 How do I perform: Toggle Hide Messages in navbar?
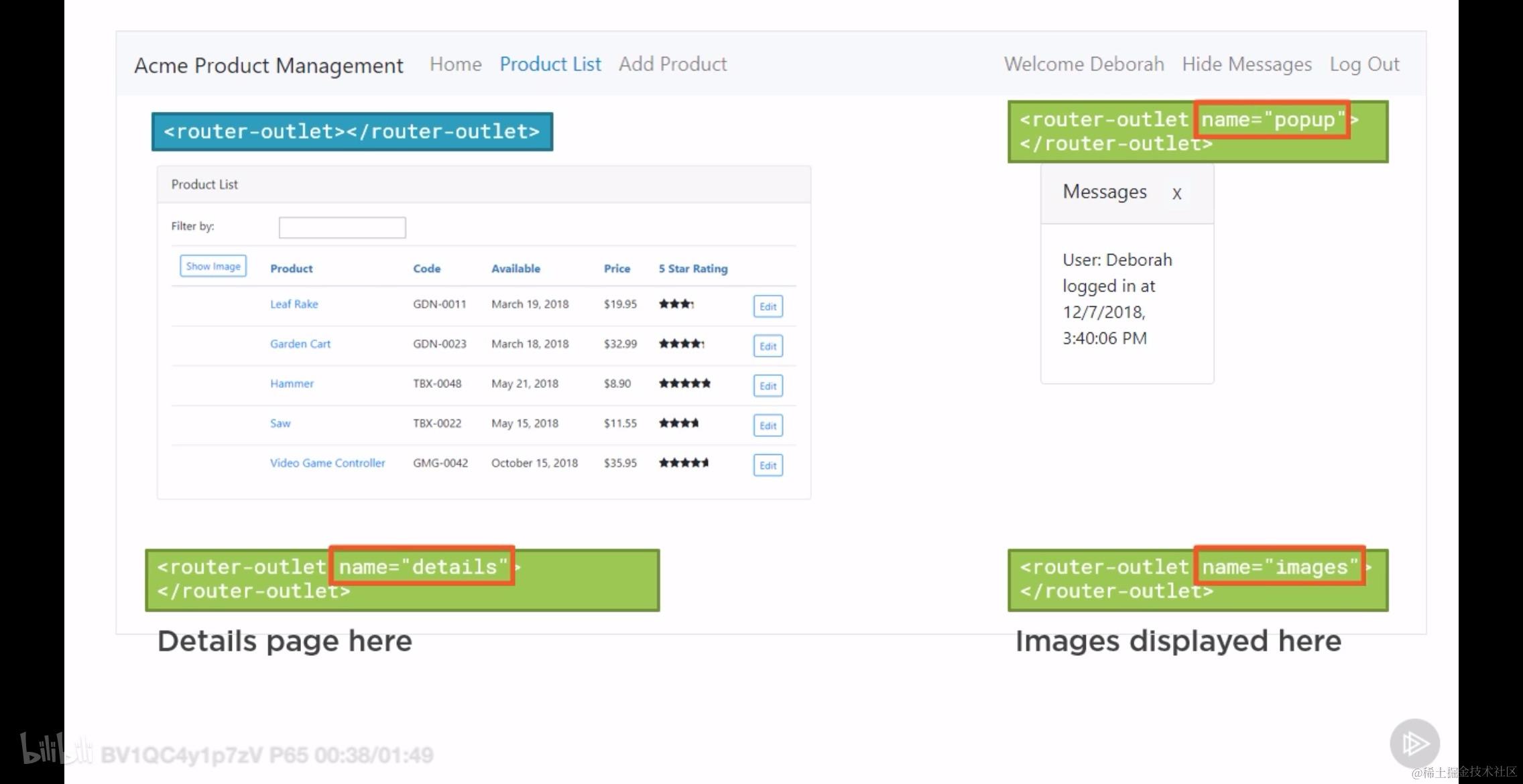(x=1246, y=64)
